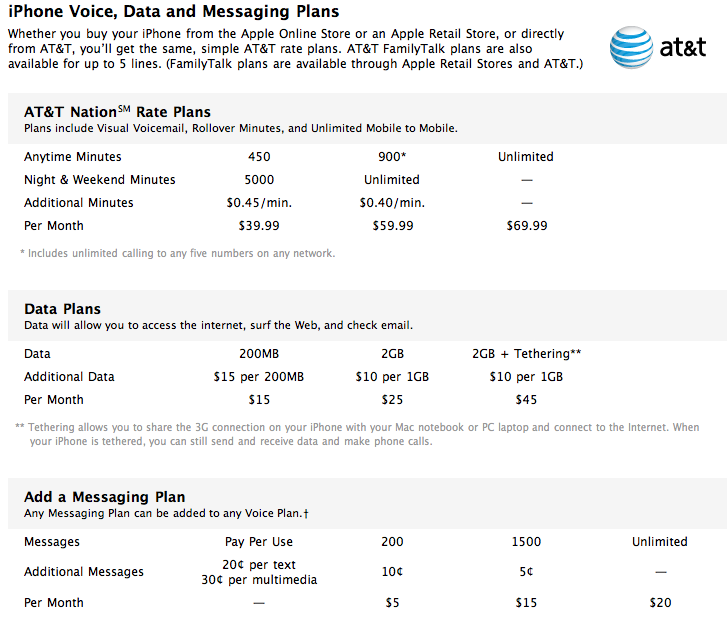Screen dimensions: 727x619
Task: Click the $25 data plan monthly price
Action: click(x=392, y=400)
